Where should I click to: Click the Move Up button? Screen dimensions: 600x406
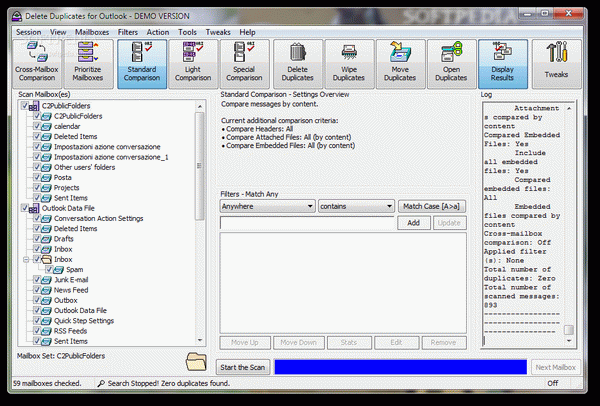coord(245,342)
